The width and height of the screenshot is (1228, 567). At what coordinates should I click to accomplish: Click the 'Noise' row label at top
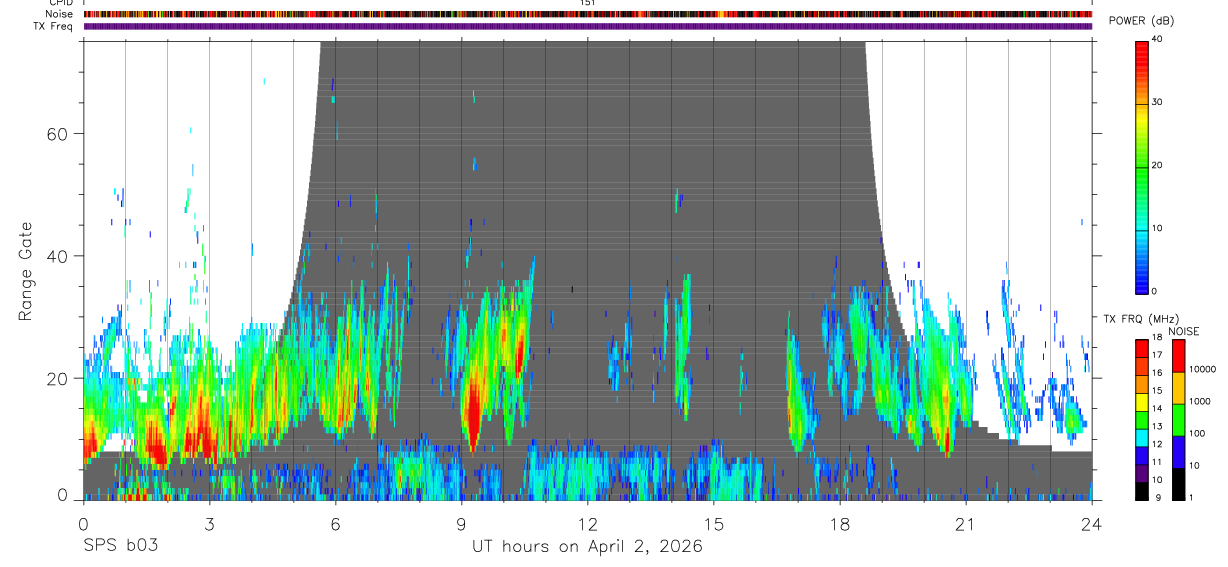coord(61,14)
